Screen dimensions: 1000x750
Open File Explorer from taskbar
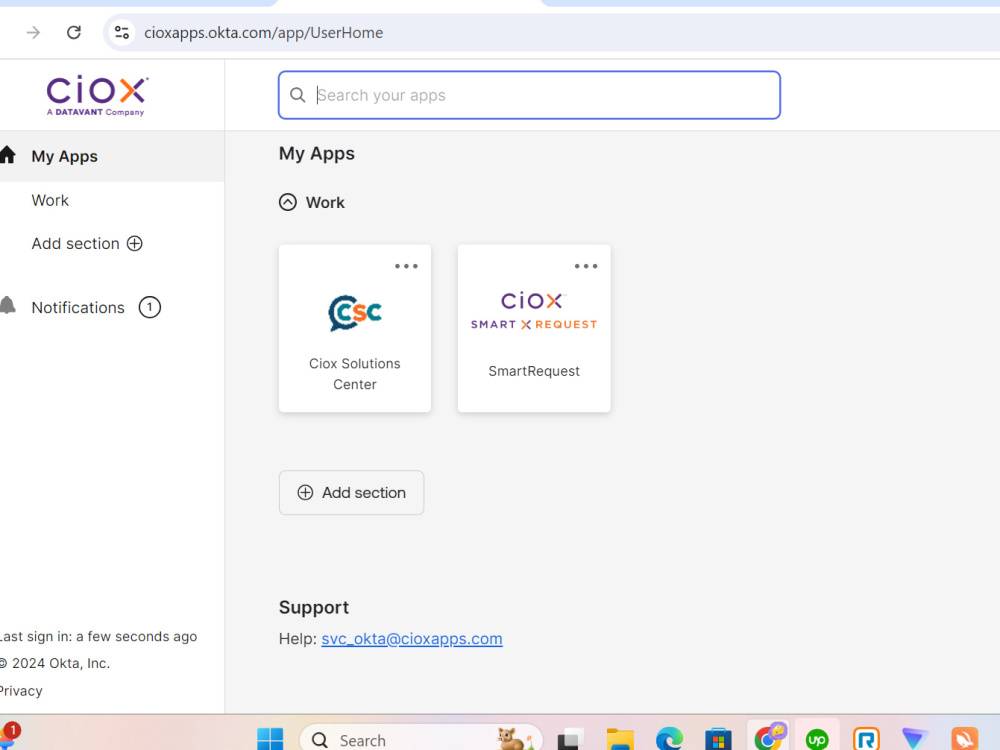(x=620, y=739)
